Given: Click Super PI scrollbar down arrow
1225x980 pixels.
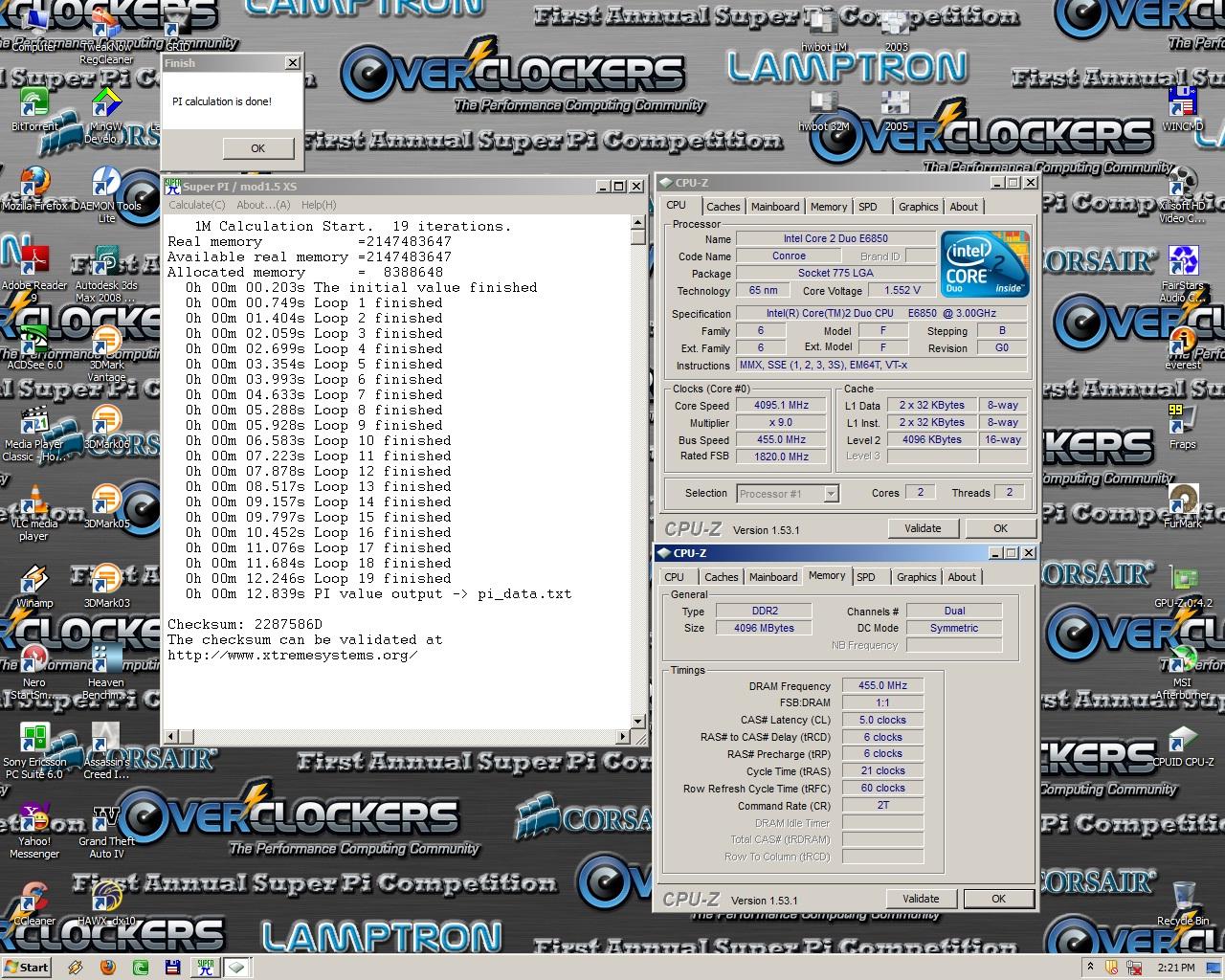Looking at the screenshot, I should [638, 722].
